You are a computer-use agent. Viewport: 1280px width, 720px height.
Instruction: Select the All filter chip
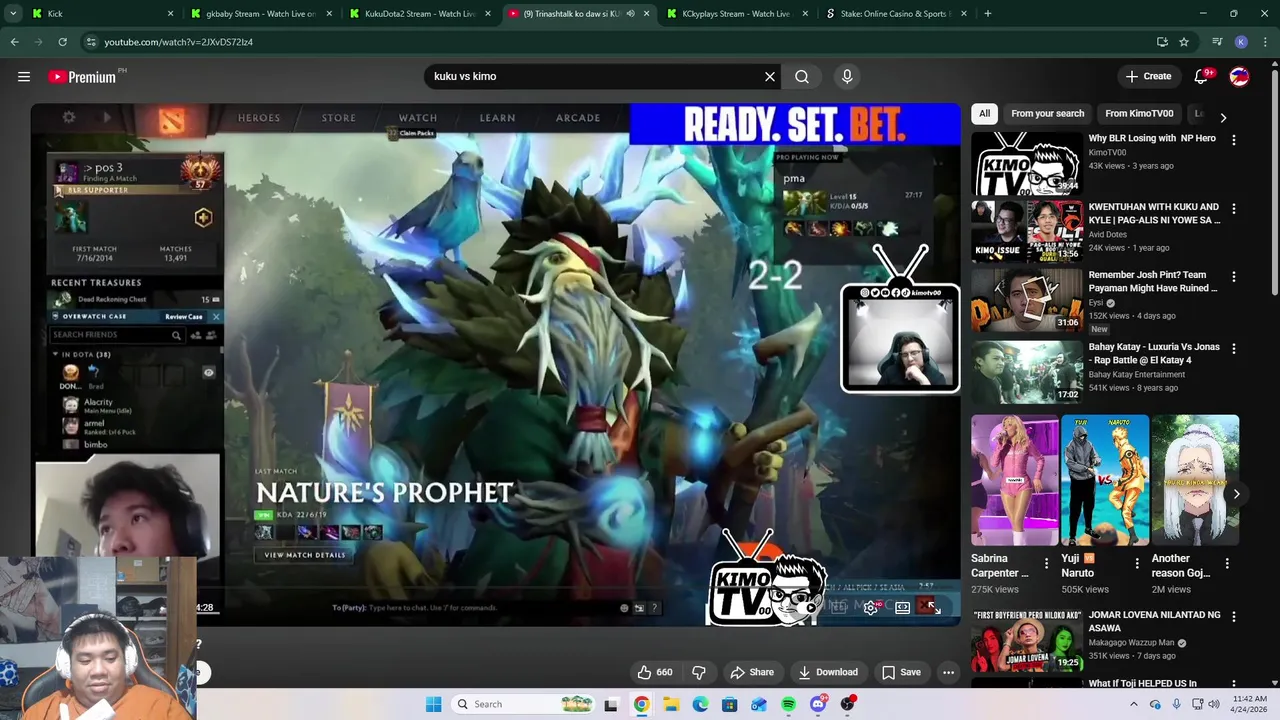pos(984,113)
